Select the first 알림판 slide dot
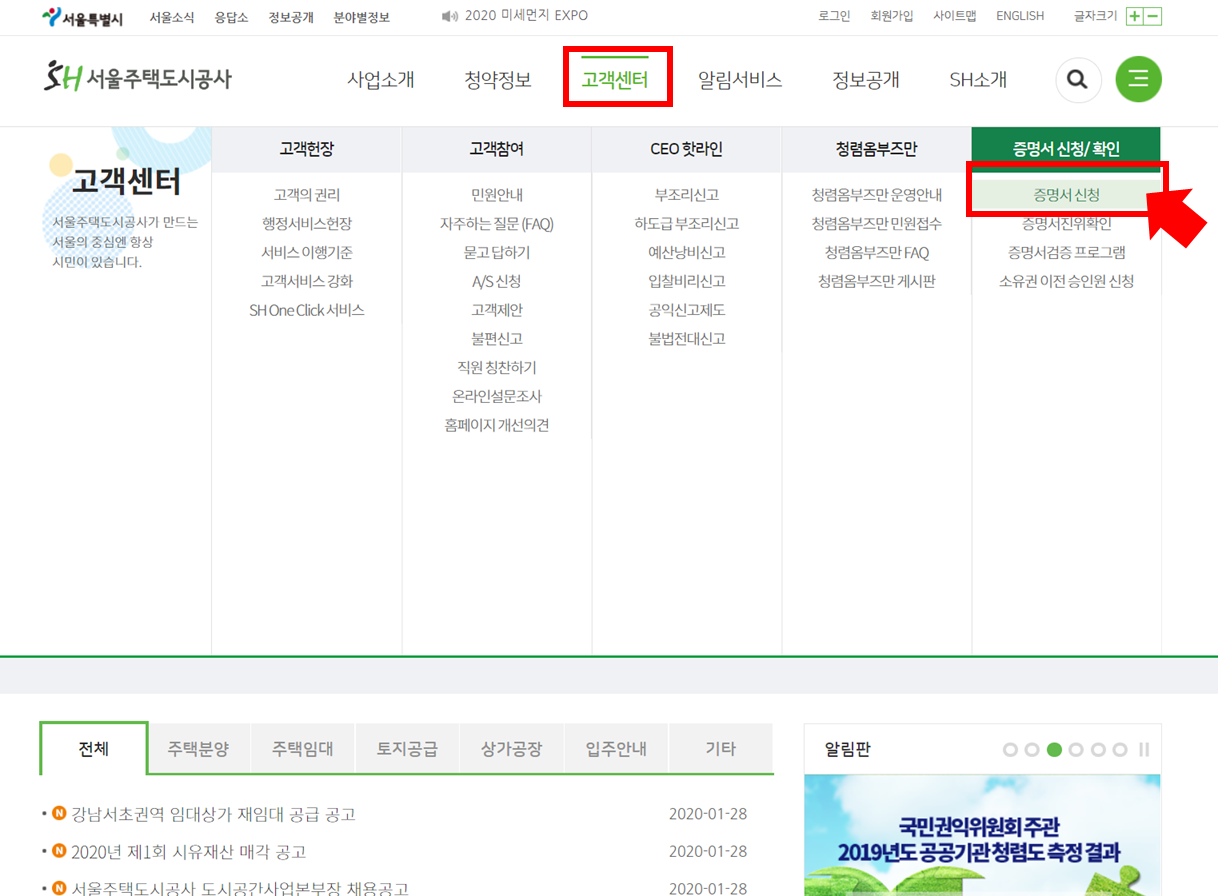The height and width of the screenshot is (896, 1218). coord(1010,749)
